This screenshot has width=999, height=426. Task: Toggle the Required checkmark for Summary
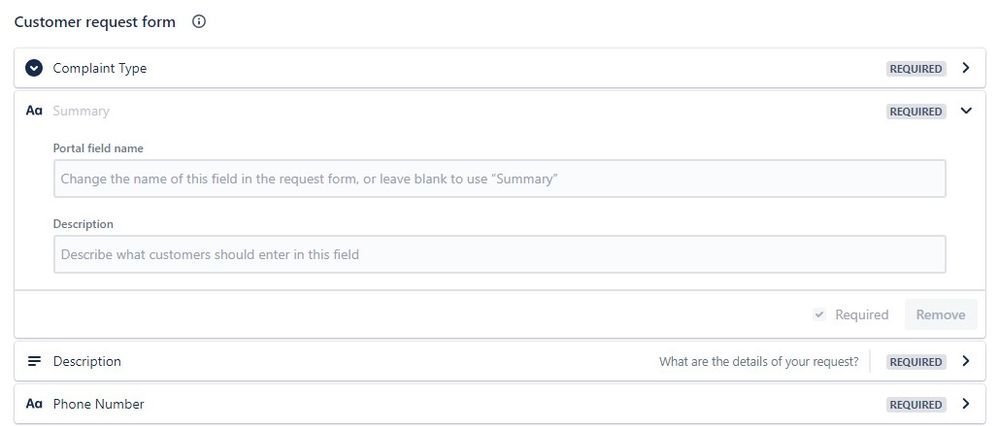[821, 314]
